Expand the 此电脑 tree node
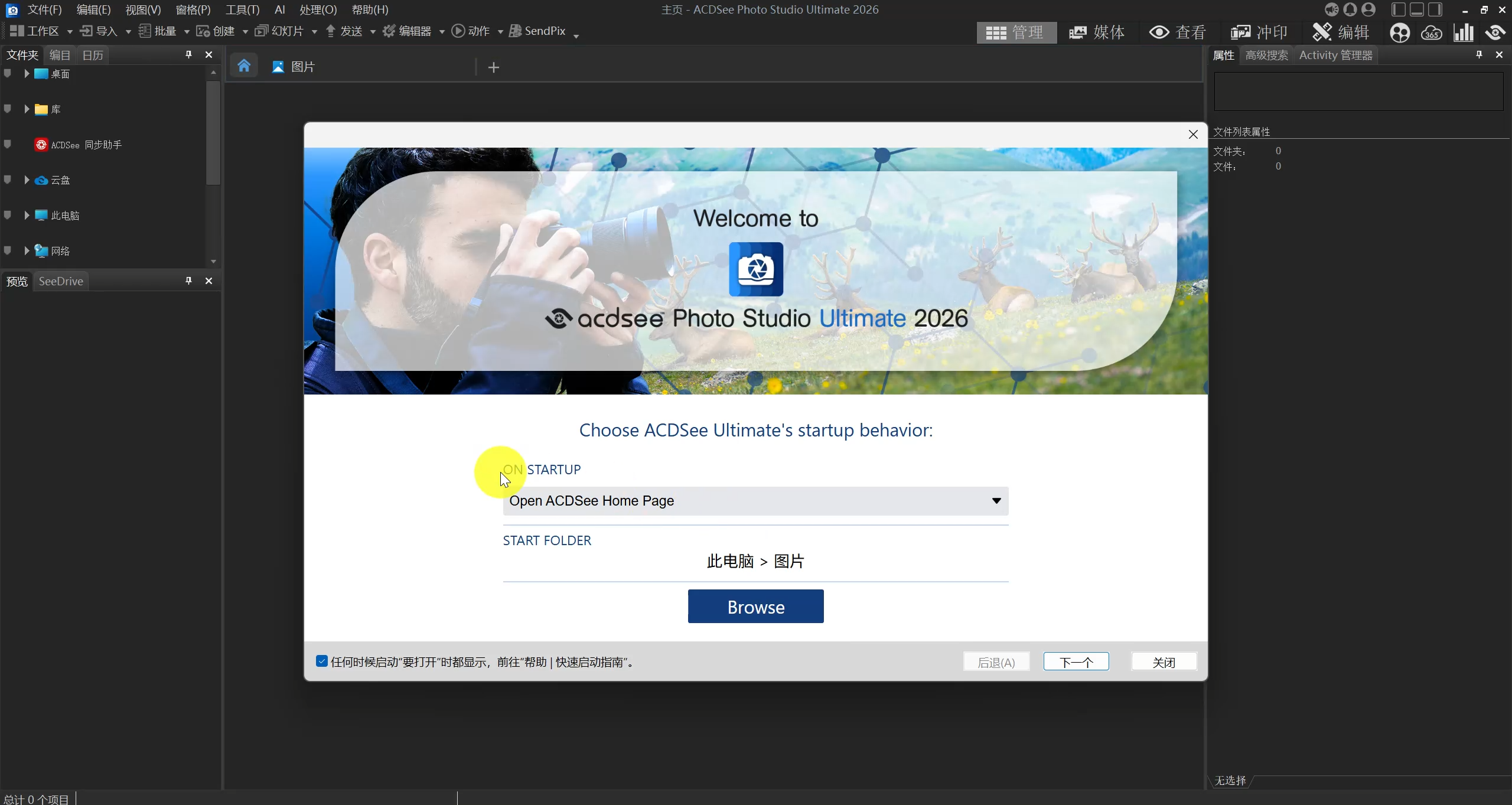Image resolution: width=1512 pixels, height=805 pixels. [x=27, y=216]
